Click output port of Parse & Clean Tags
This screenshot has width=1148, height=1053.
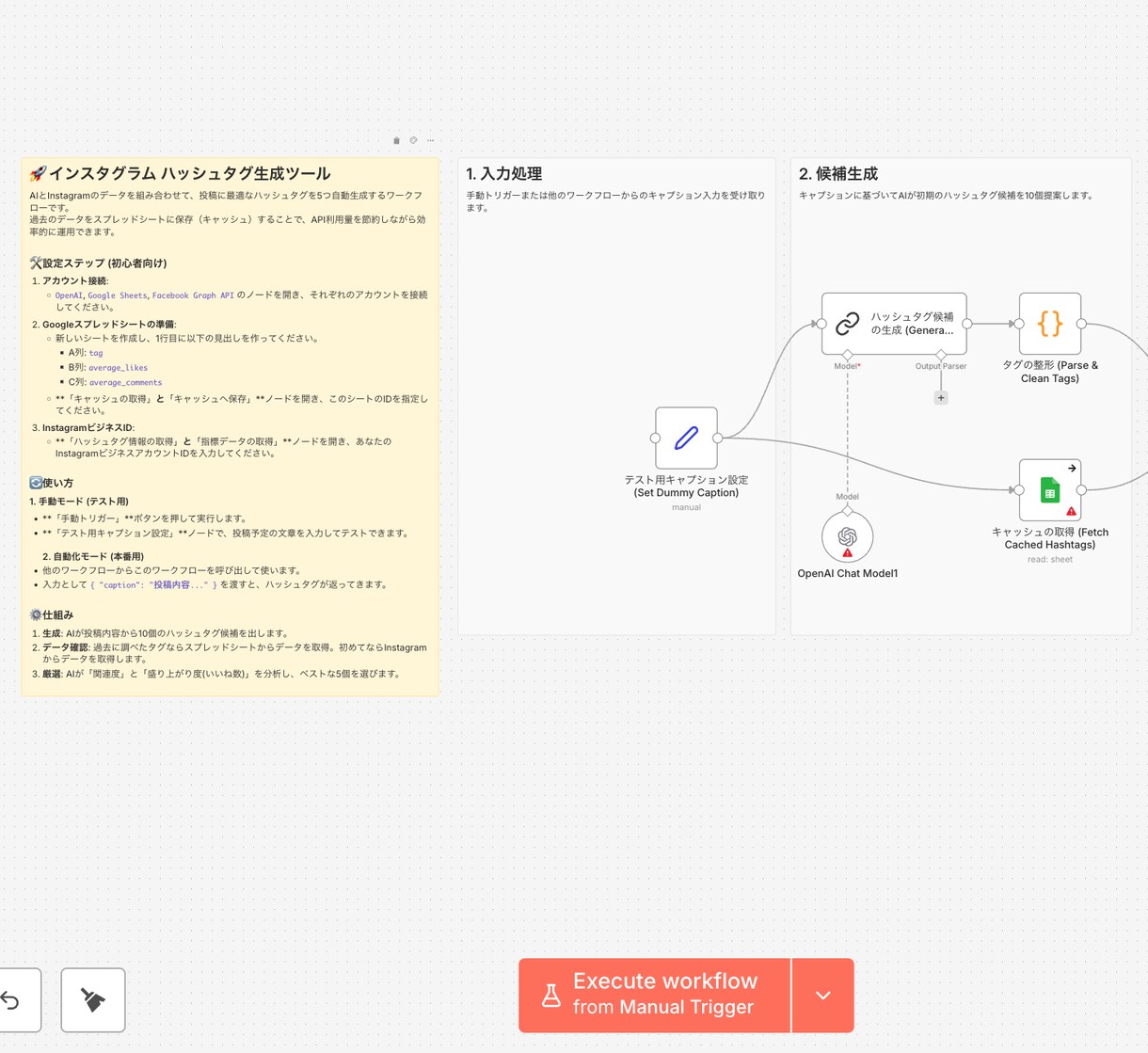(x=1081, y=324)
